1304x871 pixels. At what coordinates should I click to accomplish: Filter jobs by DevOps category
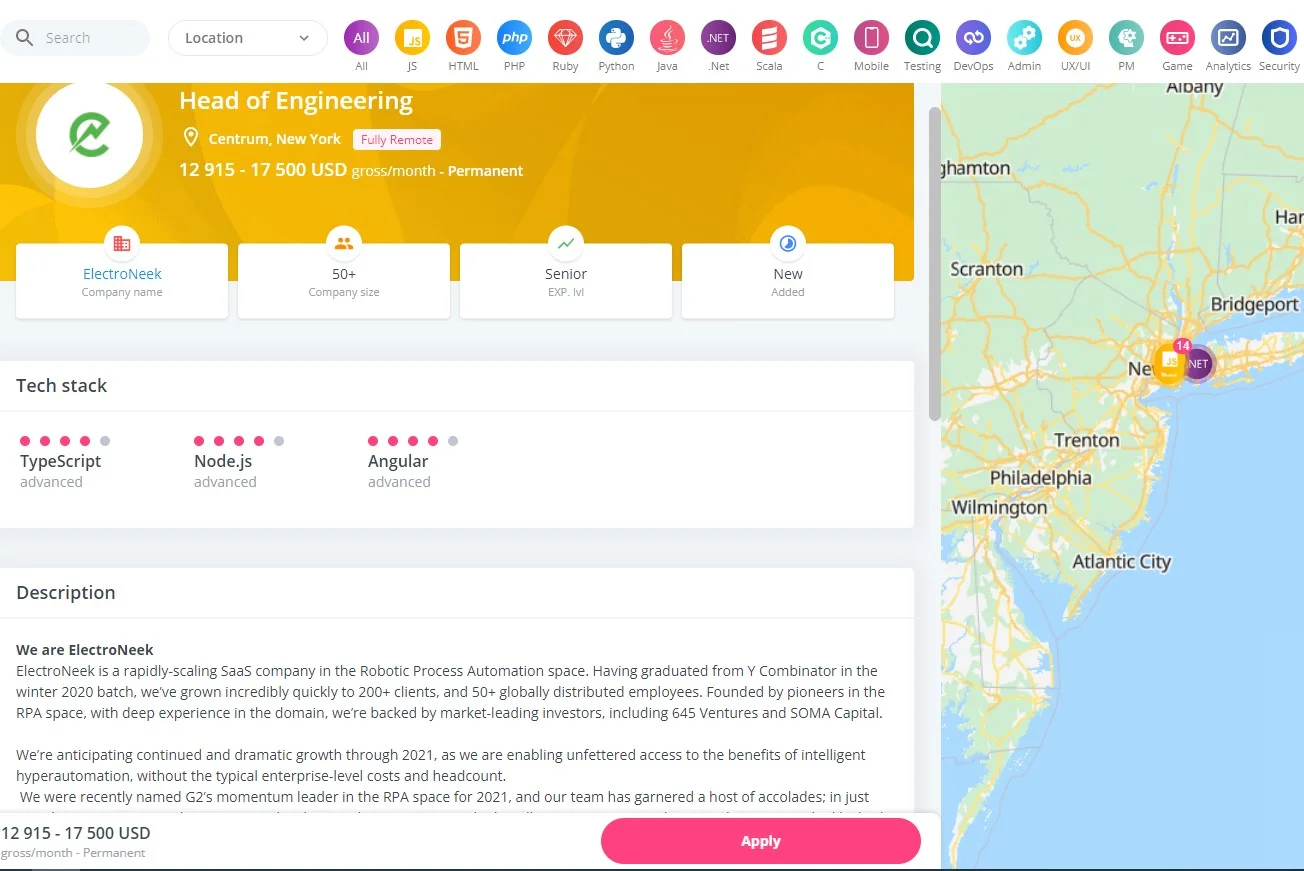click(x=973, y=38)
